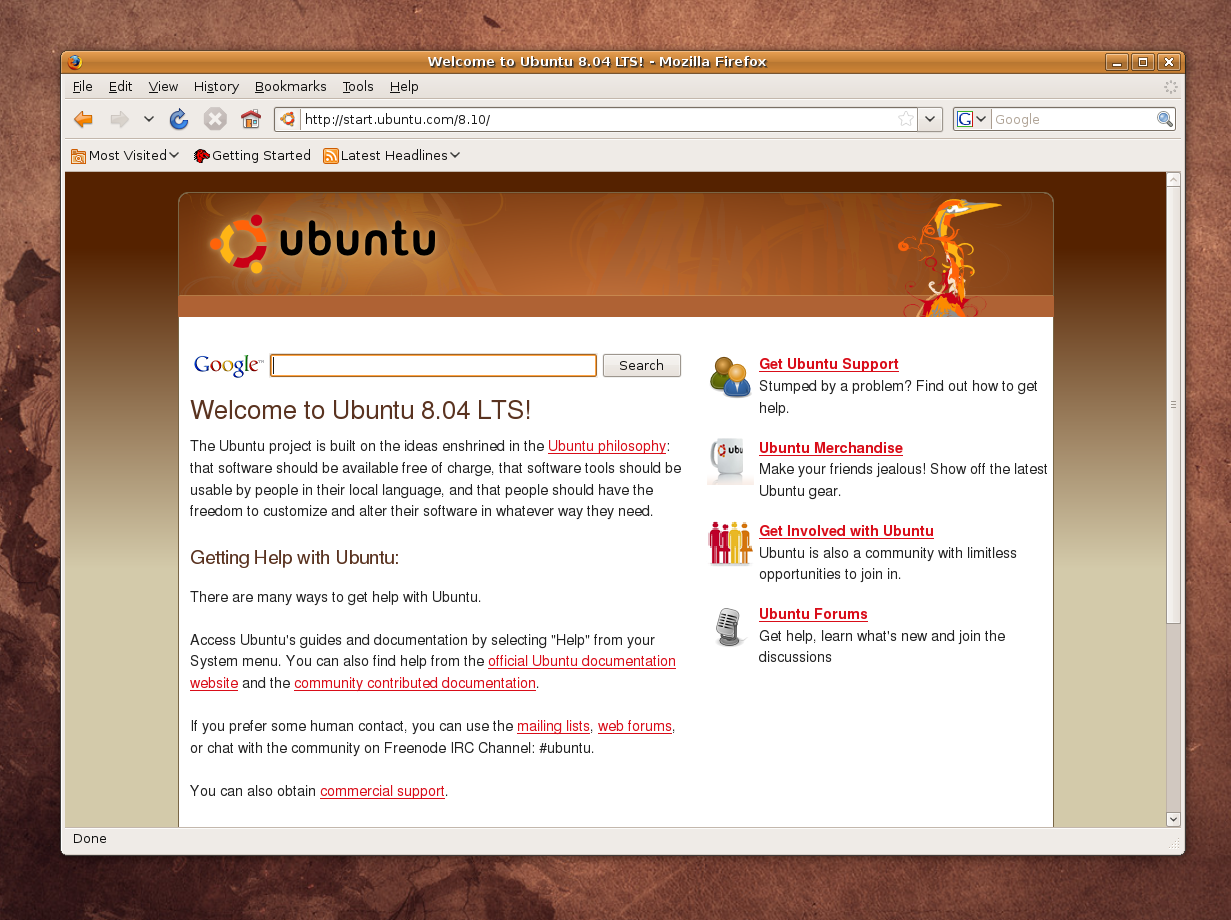Open the search engine selector dropdown
The width and height of the screenshot is (1231, 920).
(x=973, y=119)
